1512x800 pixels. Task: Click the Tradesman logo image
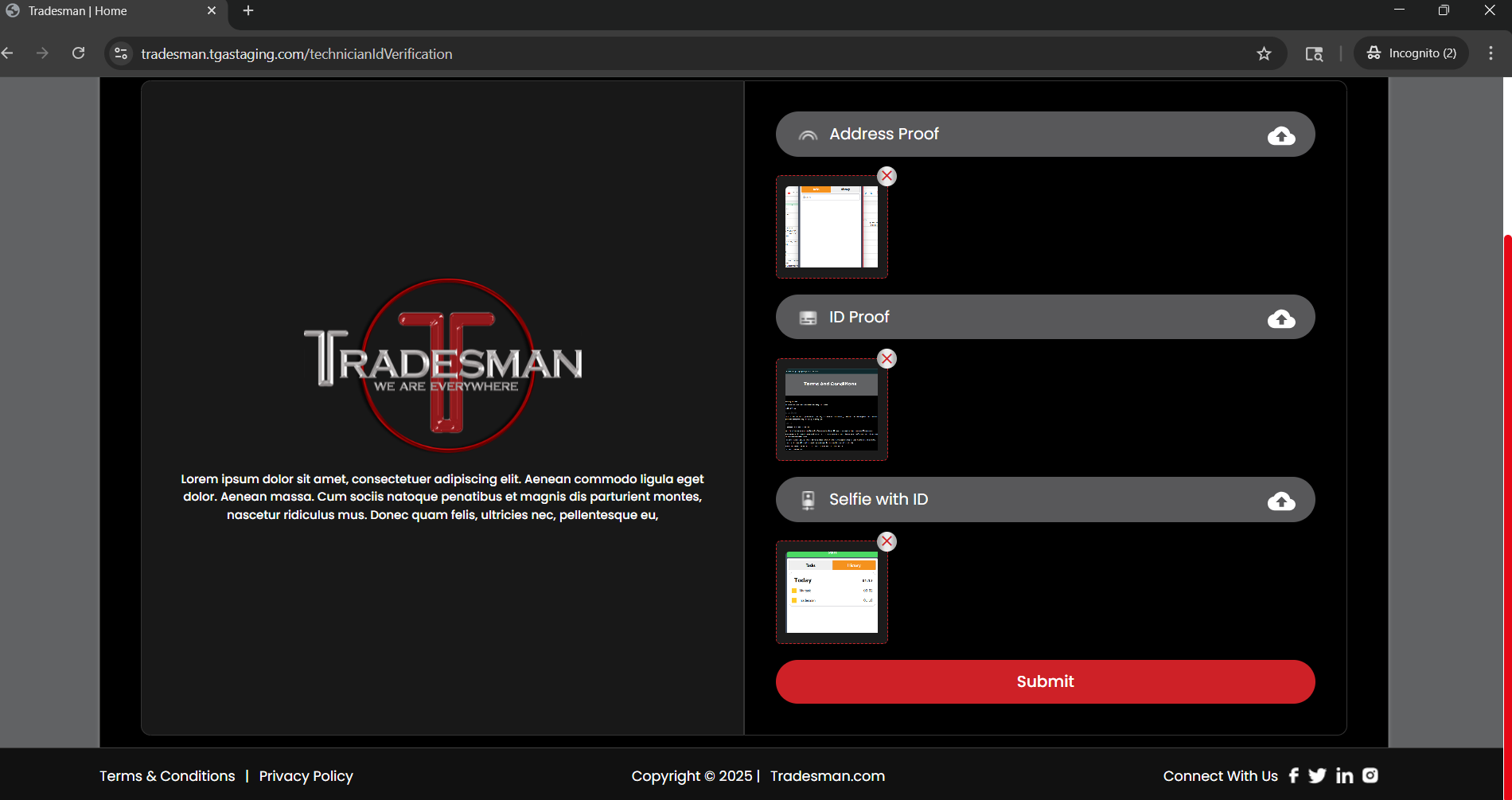coord(443,365)
